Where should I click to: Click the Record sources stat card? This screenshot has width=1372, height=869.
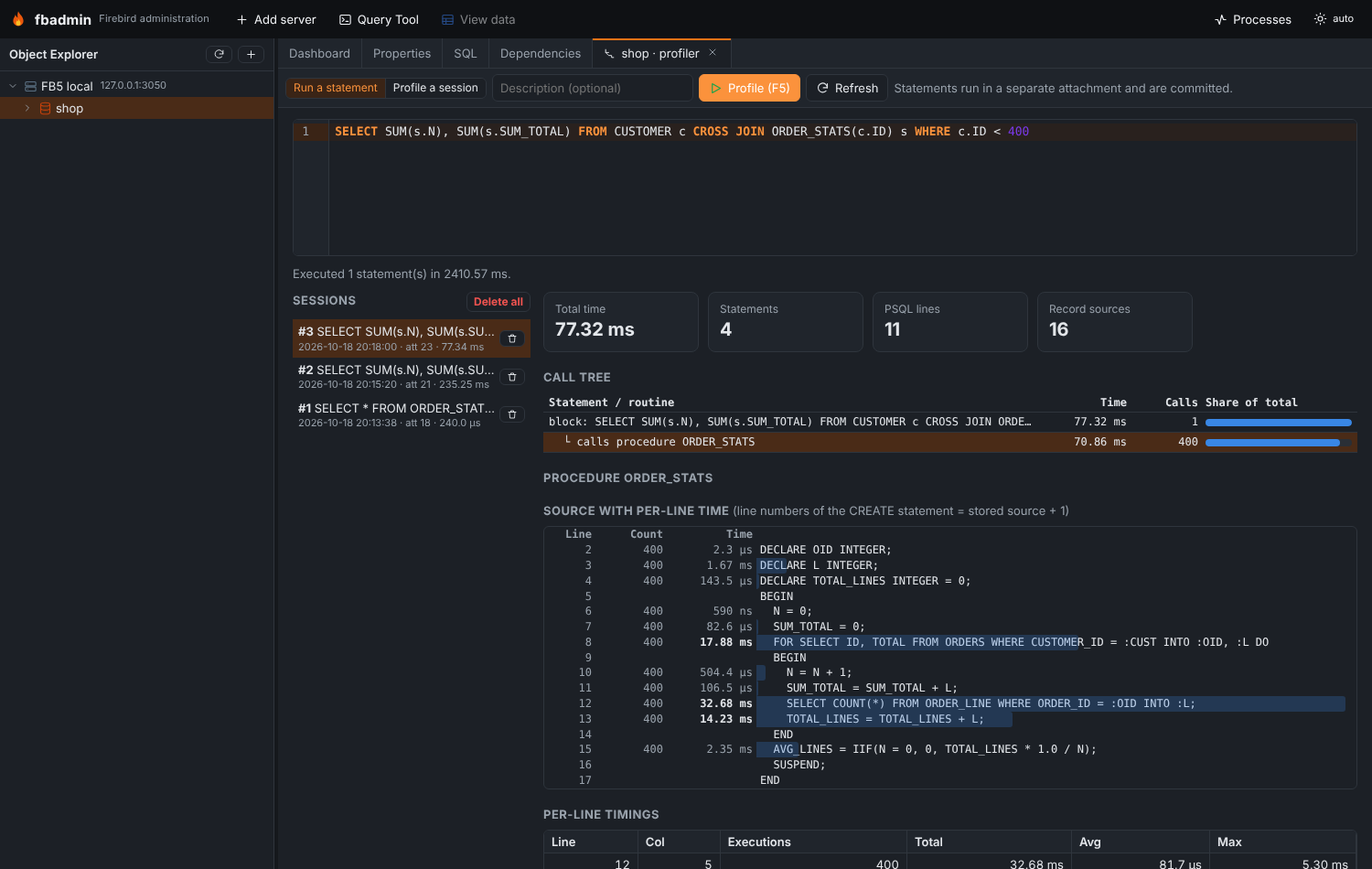(x=1115, y=322)
